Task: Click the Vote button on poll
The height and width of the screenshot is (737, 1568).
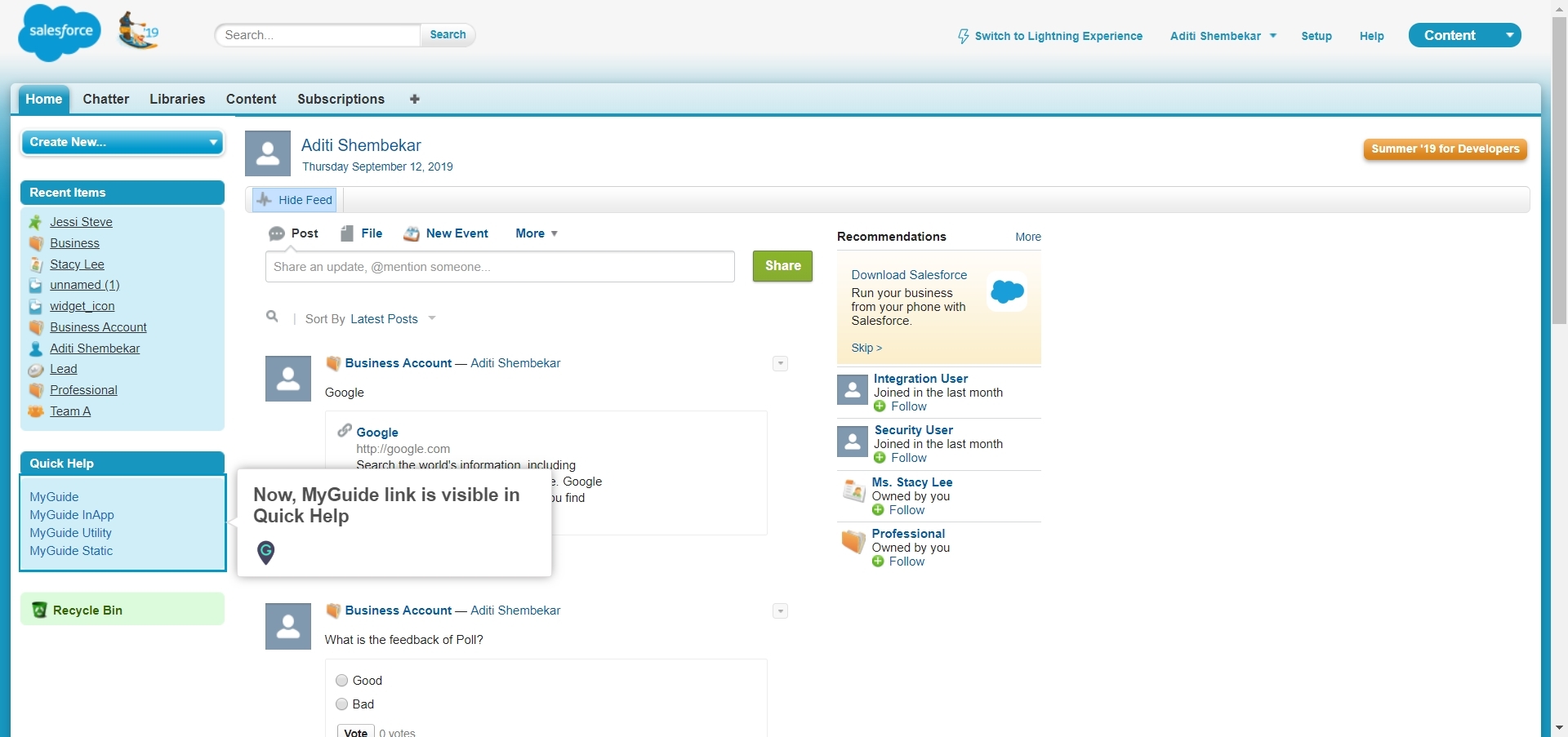Action: point(356,731)
